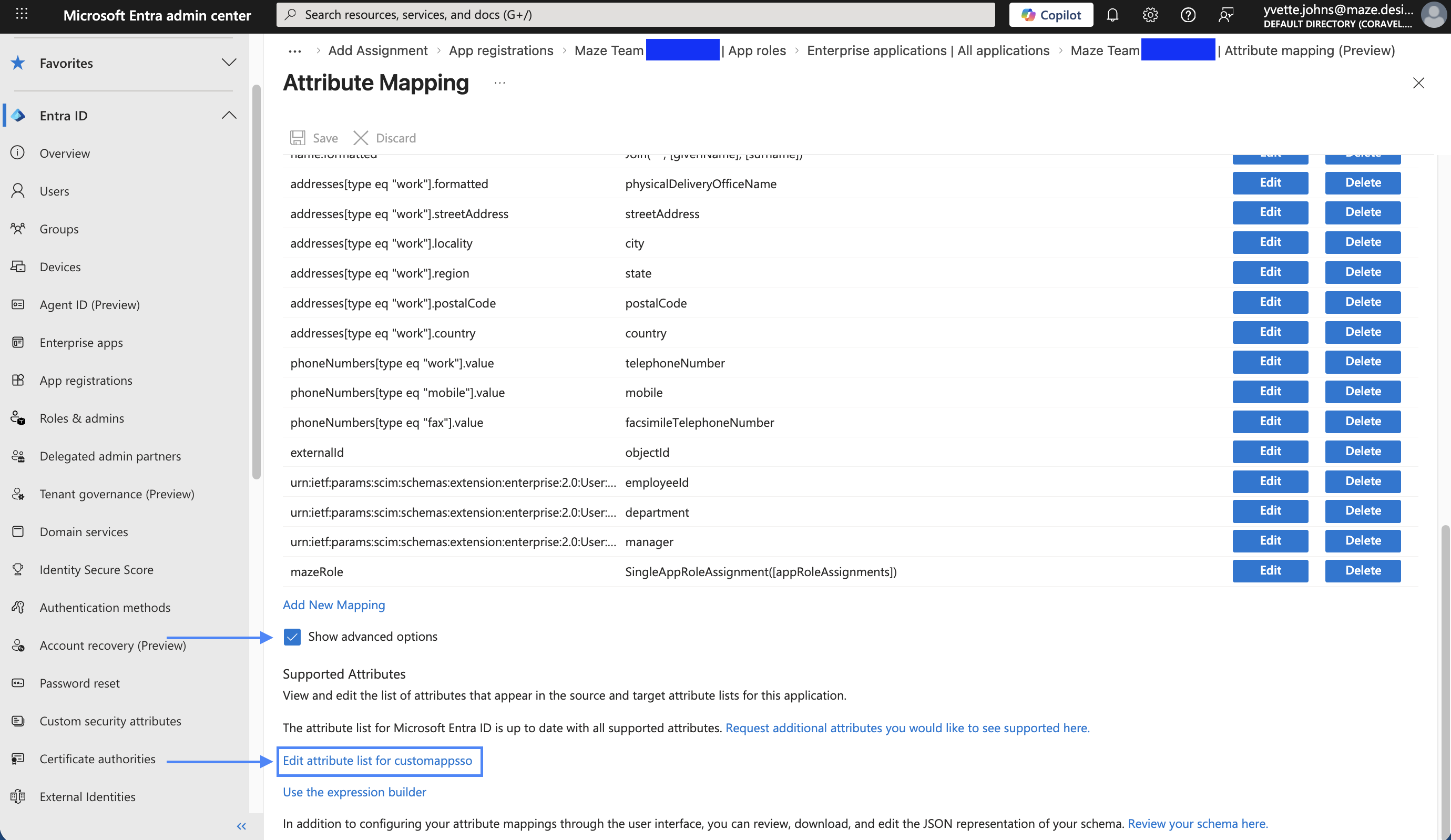1451x840 pixels.
Task: Click the Overview info icon
Action: [x=18, y=152]
